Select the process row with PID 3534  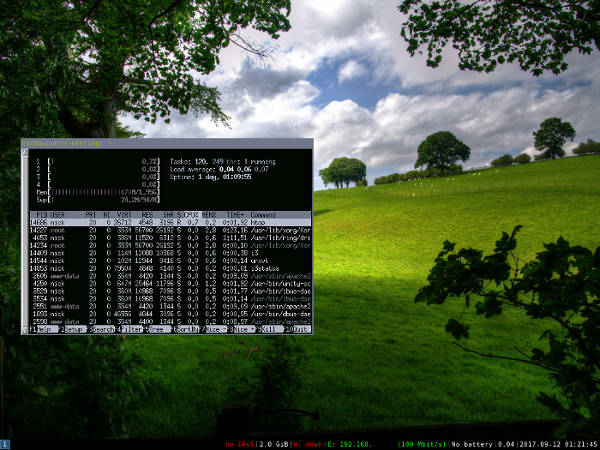(x=170, y=299)
